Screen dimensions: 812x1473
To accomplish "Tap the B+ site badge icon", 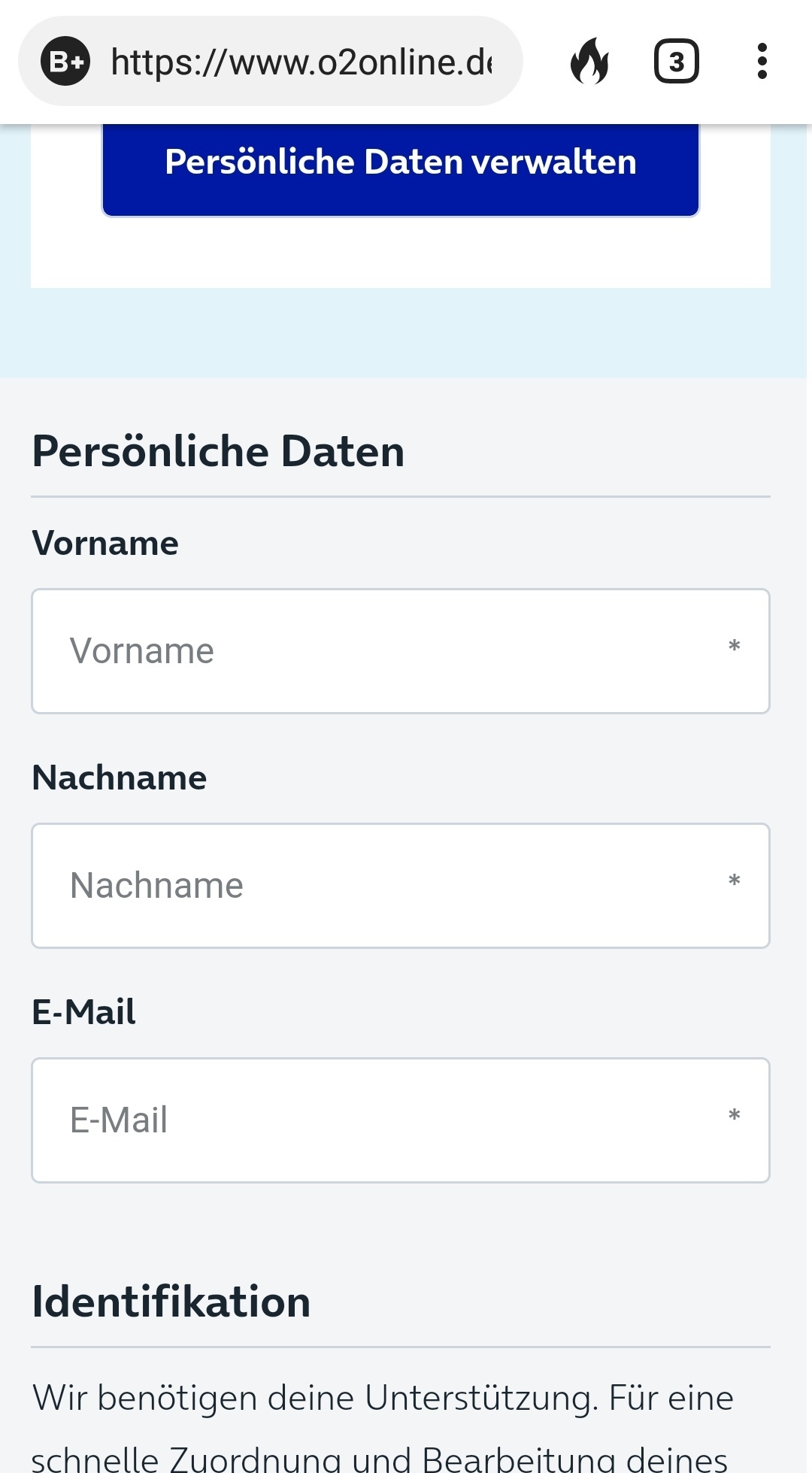I will (x=65, y=61).
